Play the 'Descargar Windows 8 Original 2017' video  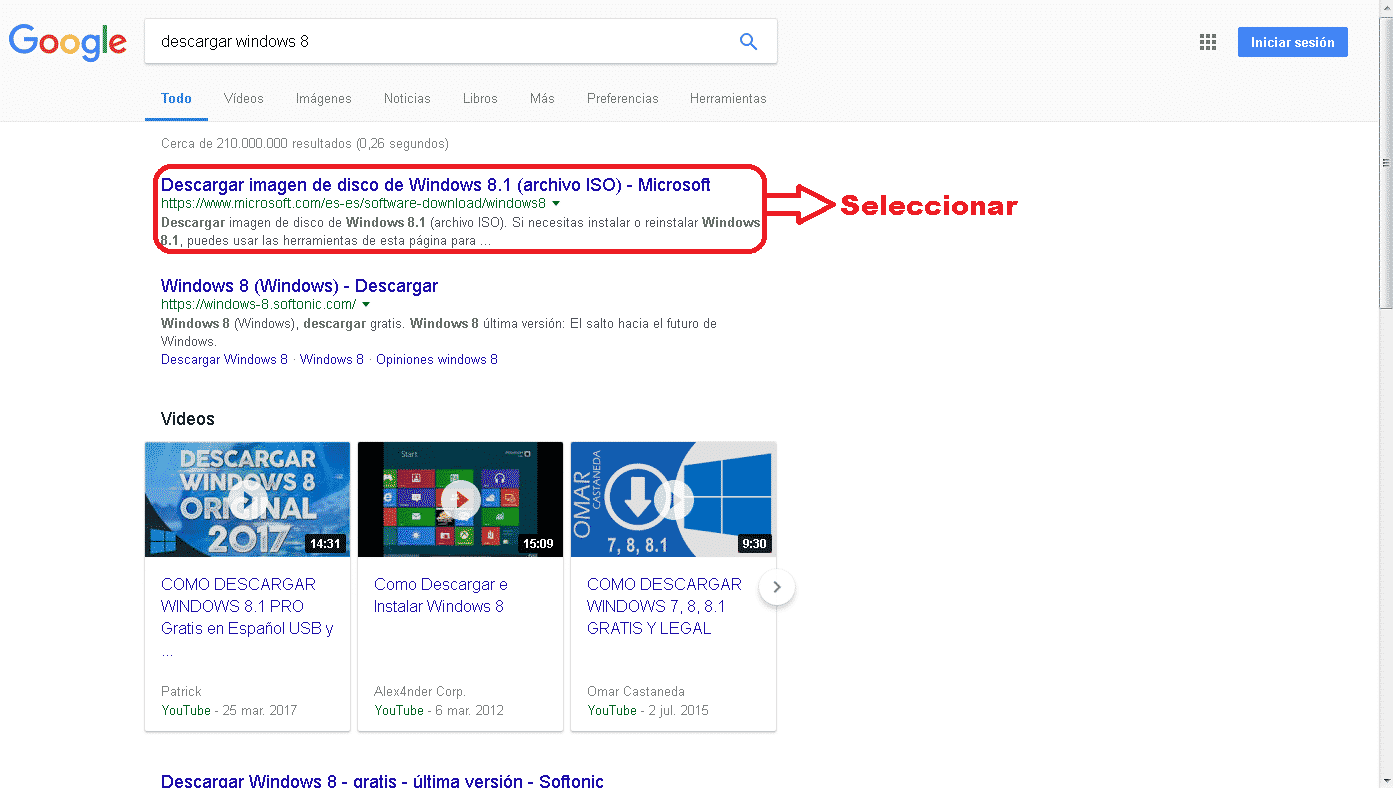(247, 499)
